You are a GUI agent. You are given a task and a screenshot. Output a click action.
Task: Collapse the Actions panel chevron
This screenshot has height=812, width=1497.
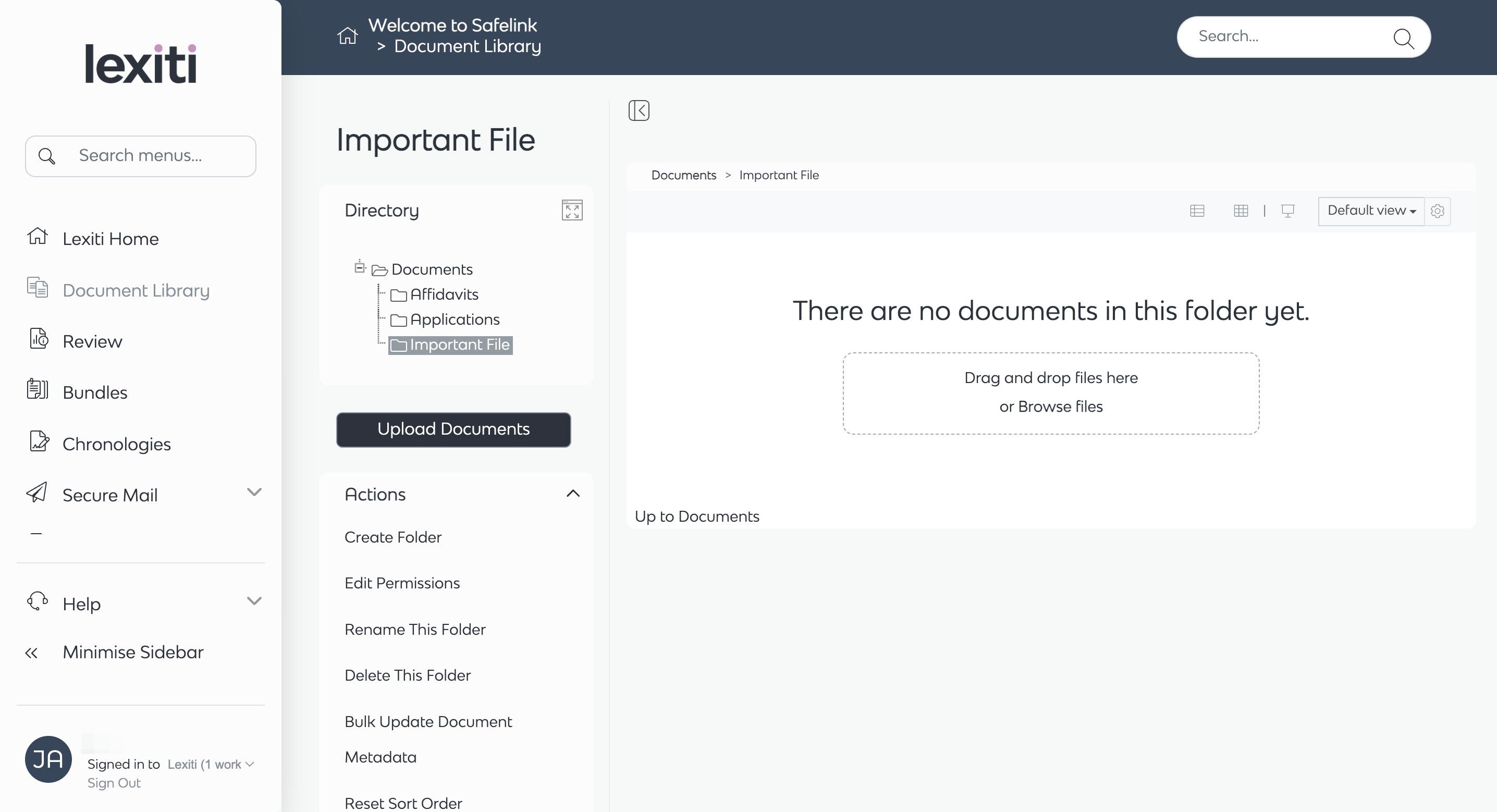pyautogui.click(x=573, y=494)
